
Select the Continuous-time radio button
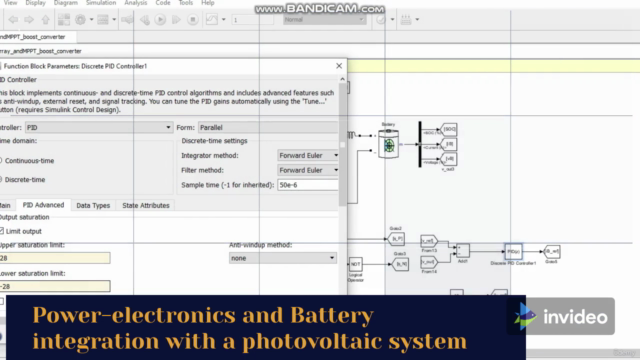1,161
